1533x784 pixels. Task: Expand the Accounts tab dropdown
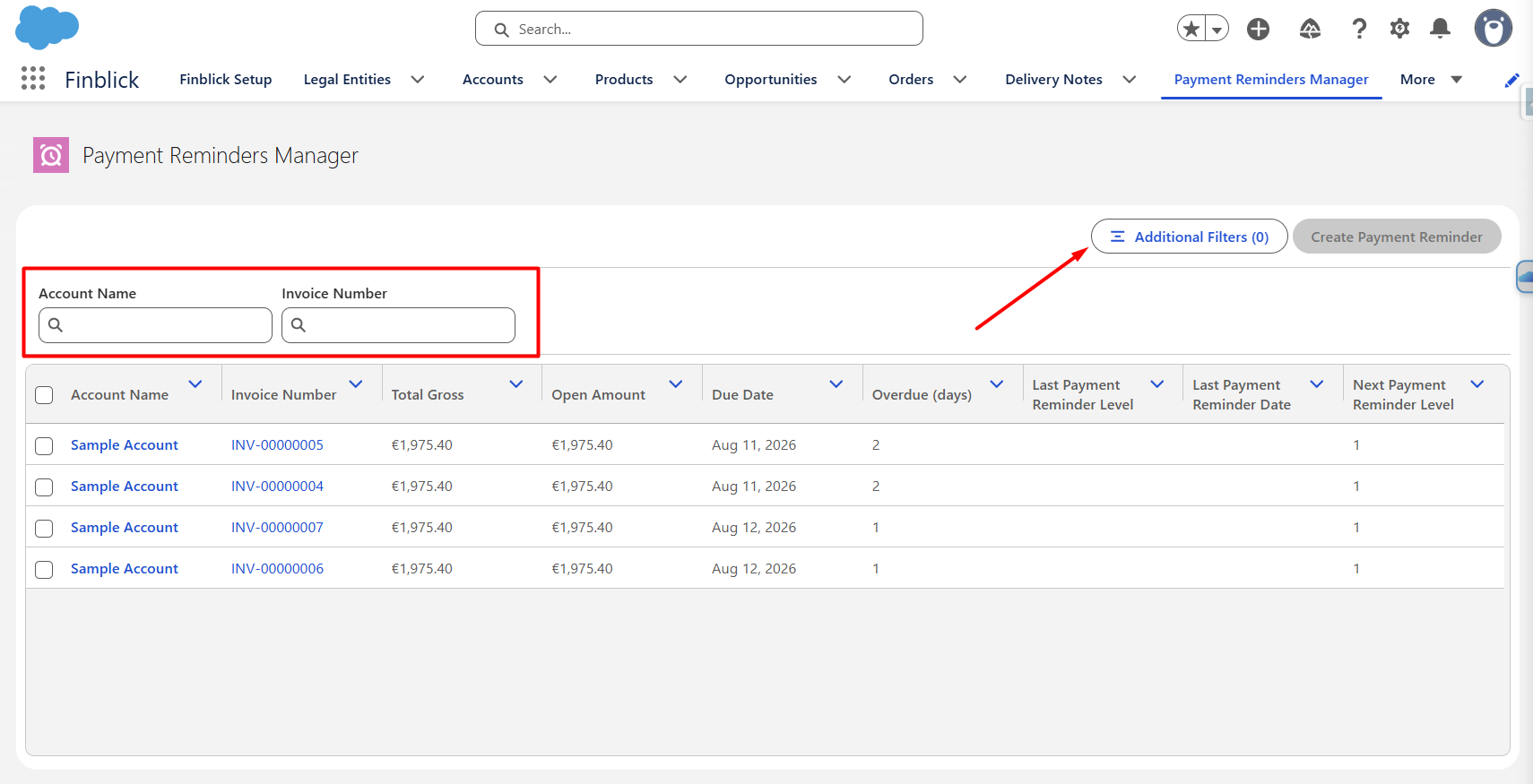550,80
